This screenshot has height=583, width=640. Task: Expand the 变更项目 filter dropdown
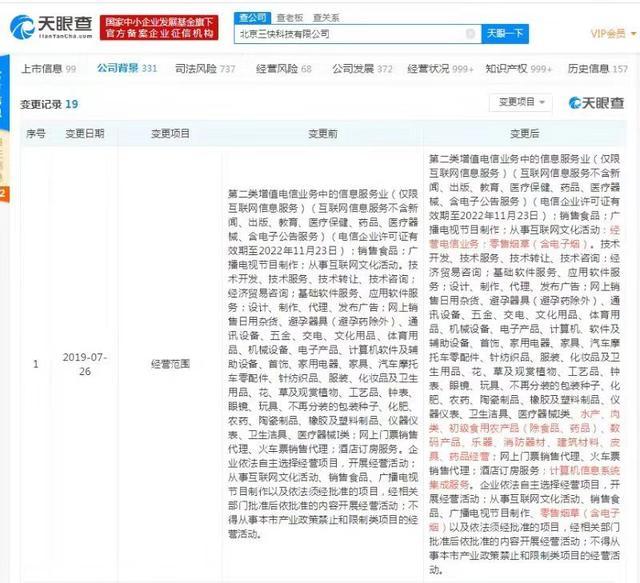coord(521,102)
